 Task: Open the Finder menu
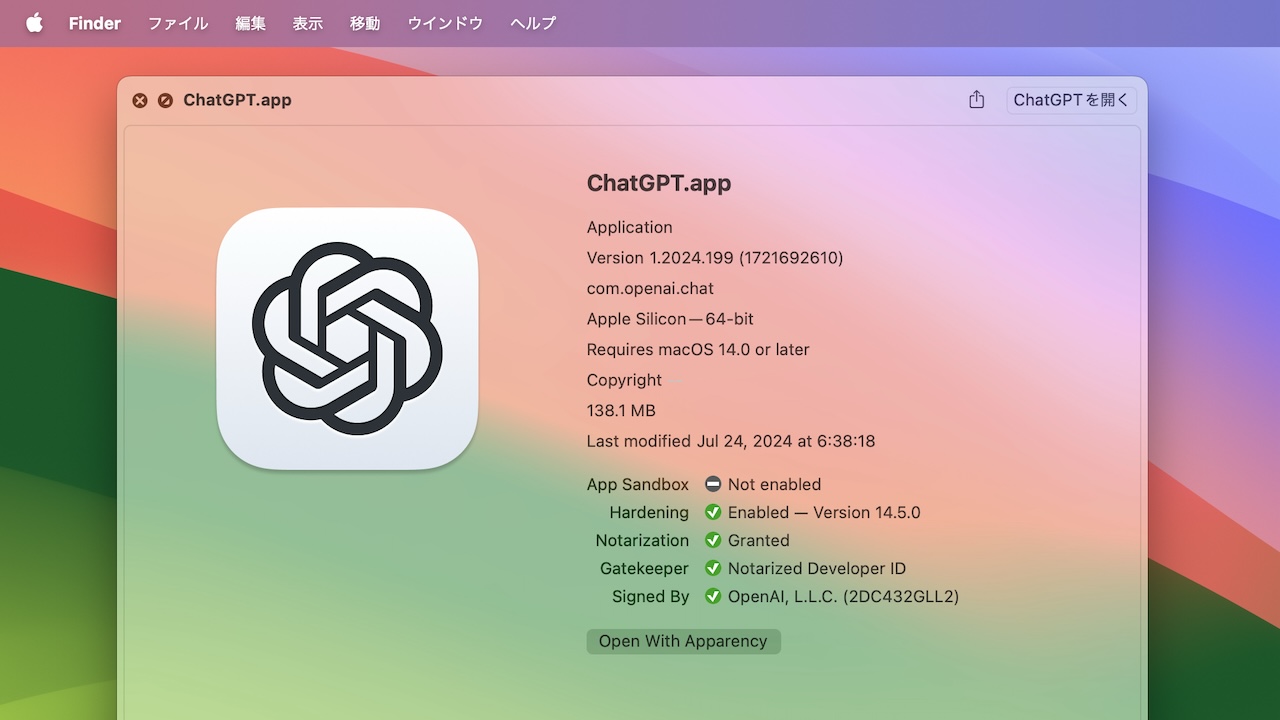(95, 23)
